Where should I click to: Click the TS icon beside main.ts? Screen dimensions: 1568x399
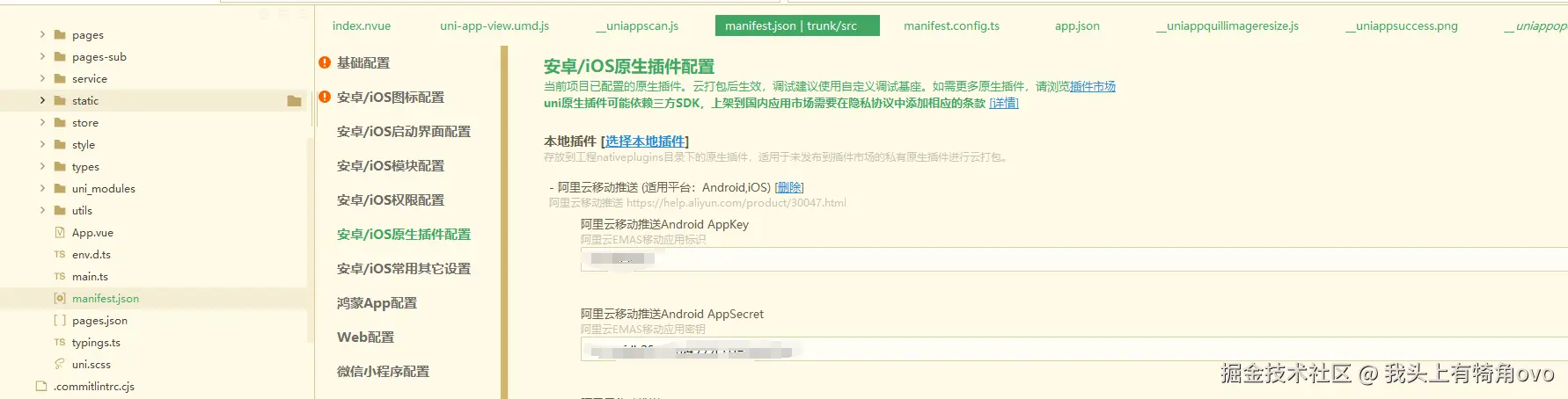point(60,276)
